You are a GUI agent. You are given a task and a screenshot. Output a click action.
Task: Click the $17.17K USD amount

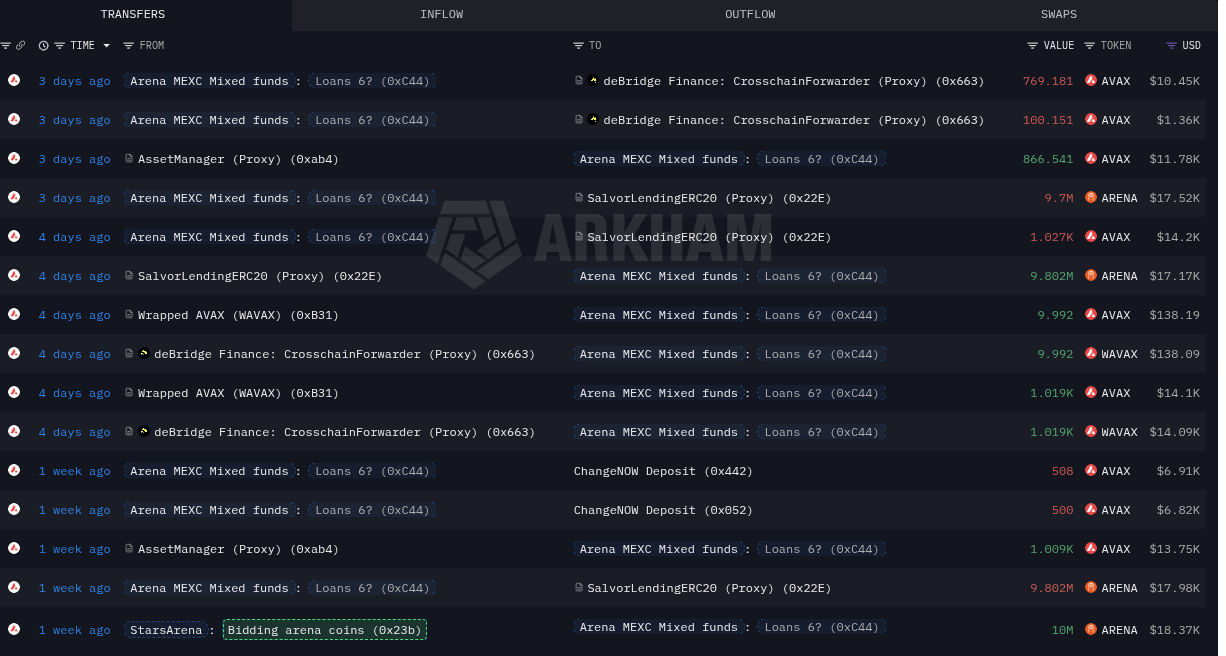tap(1174, 276)
